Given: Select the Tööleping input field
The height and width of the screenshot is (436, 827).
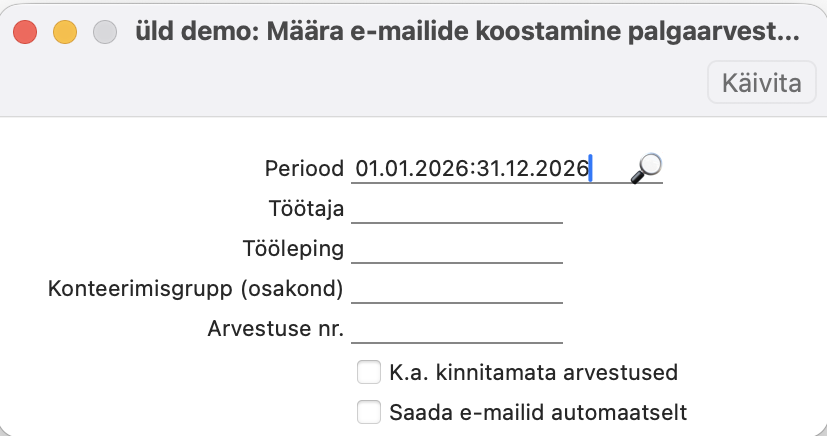Looking at the screenshot, I should pos(457,249).
